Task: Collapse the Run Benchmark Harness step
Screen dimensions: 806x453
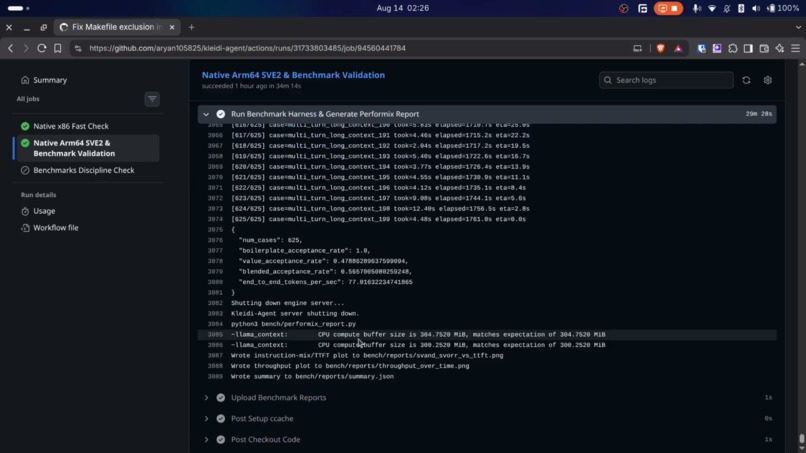Action: 206,114
